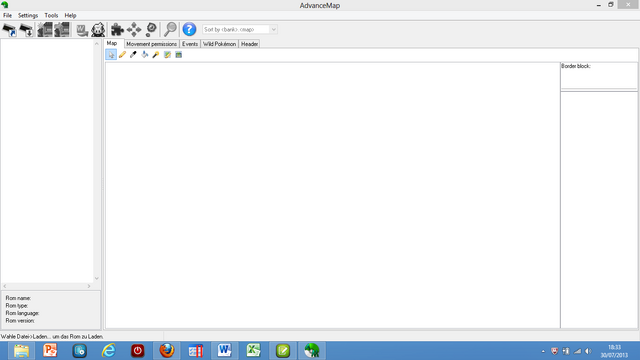Open the Help menu
640x360 pixels.
[70, 15]
